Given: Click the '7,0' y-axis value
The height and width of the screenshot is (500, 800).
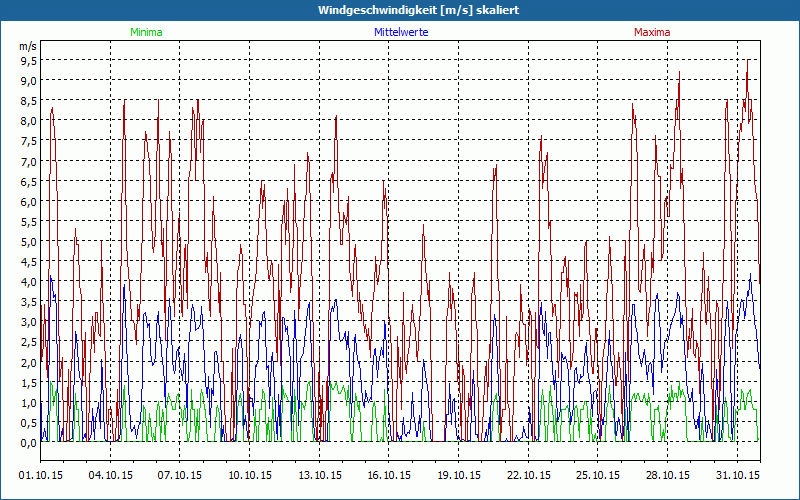Looking at the screenshot, I should tap(29, 161).
